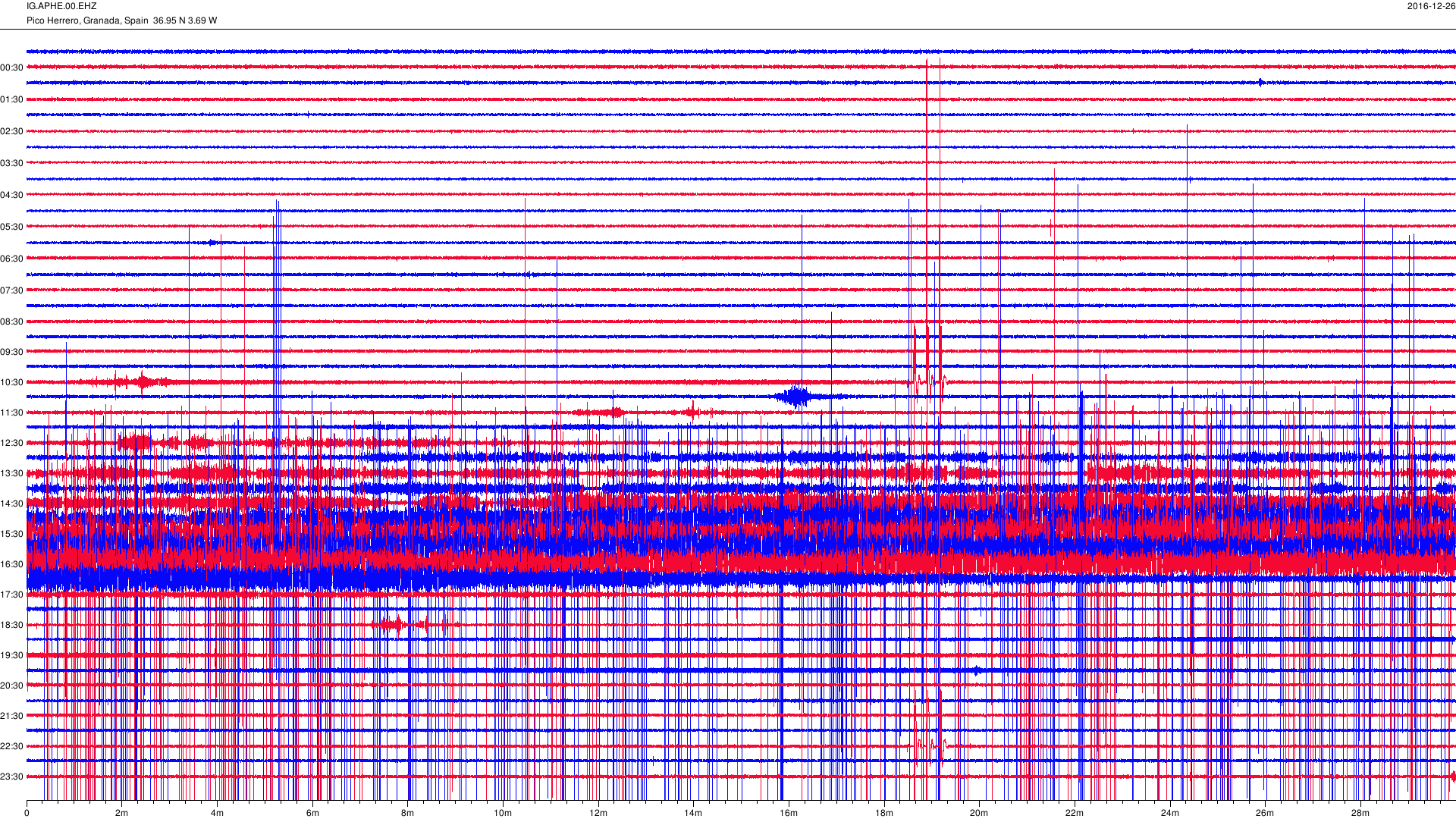Image resolution: width=1456 pixels, height=819 pixels.
Task: Select the 19:30 time row label
Action: coord(12,655)
